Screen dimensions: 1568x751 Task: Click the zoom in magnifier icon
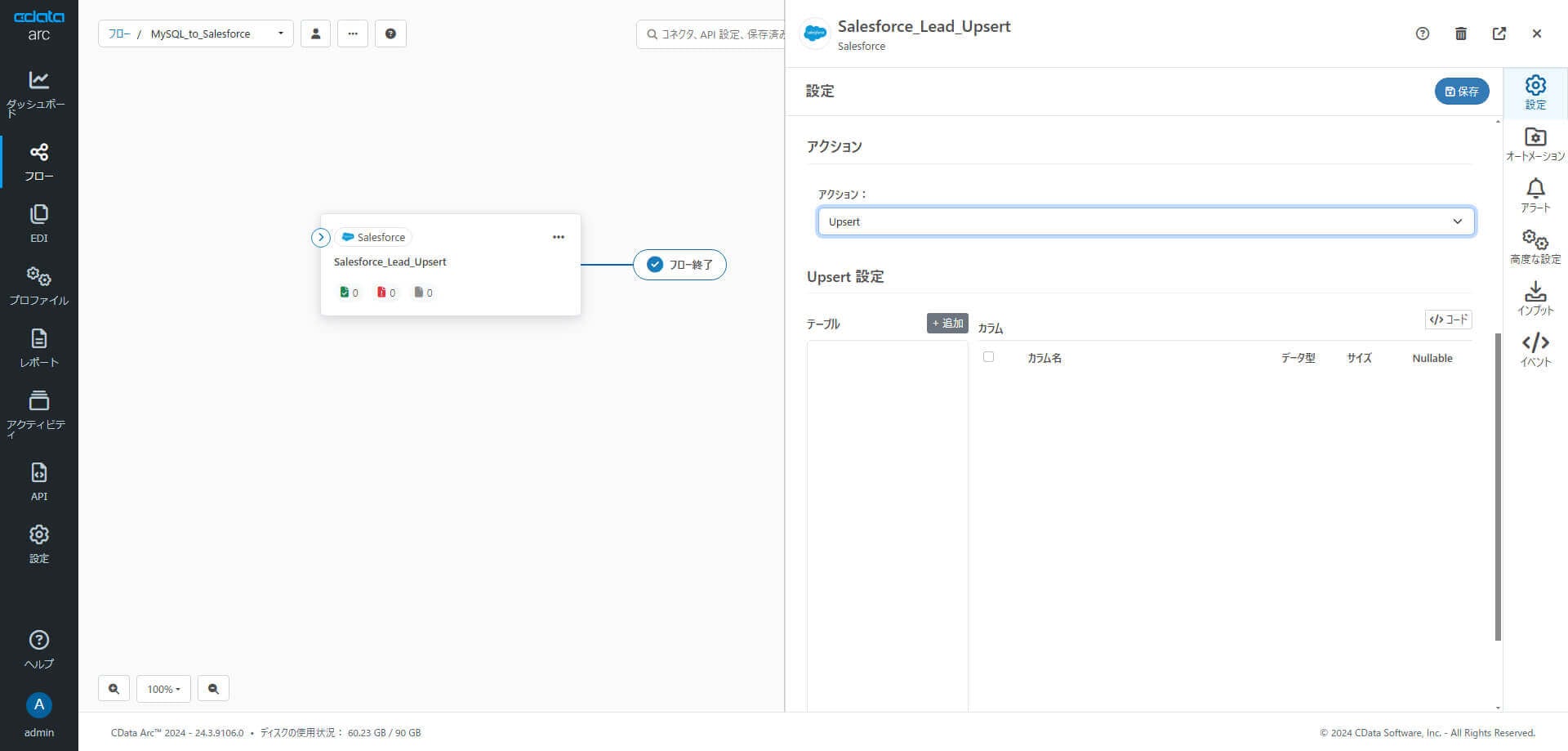coord(114,689)
